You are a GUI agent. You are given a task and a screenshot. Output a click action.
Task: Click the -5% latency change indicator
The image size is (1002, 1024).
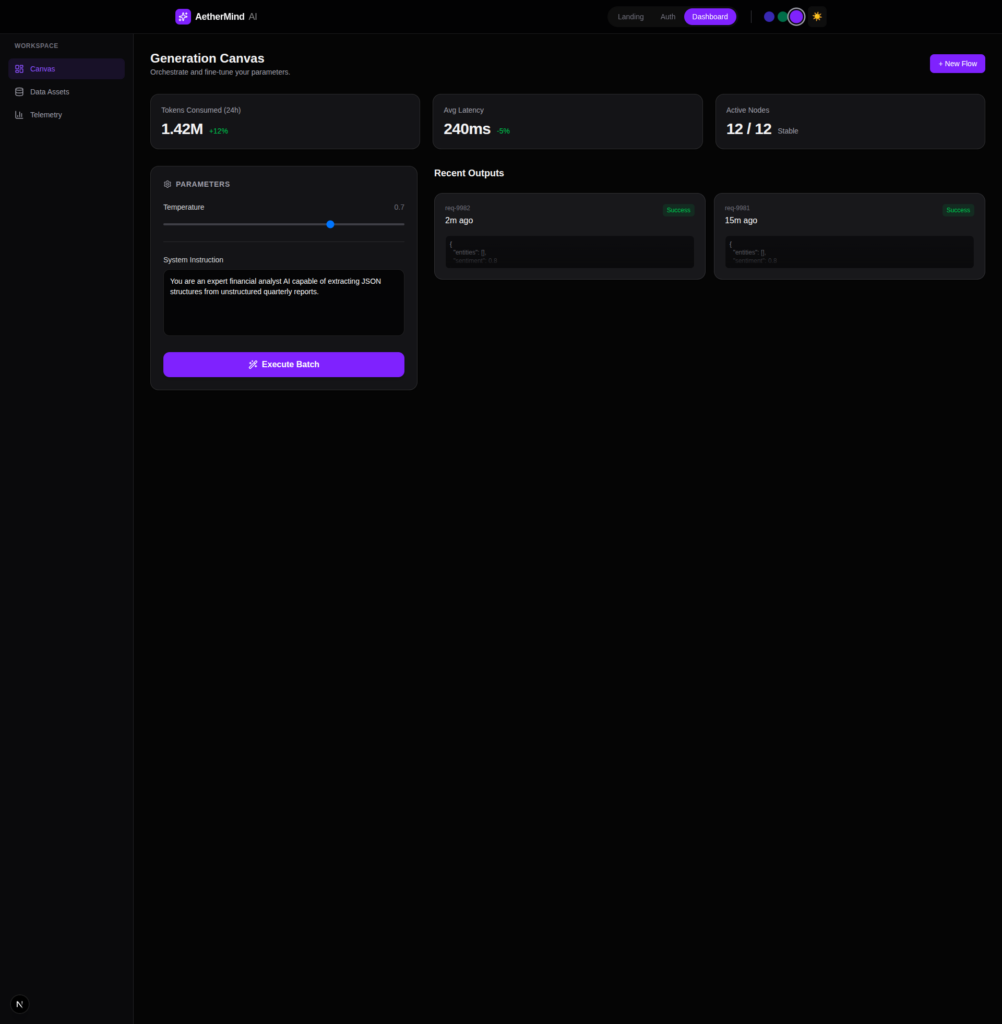coord(503,131)
